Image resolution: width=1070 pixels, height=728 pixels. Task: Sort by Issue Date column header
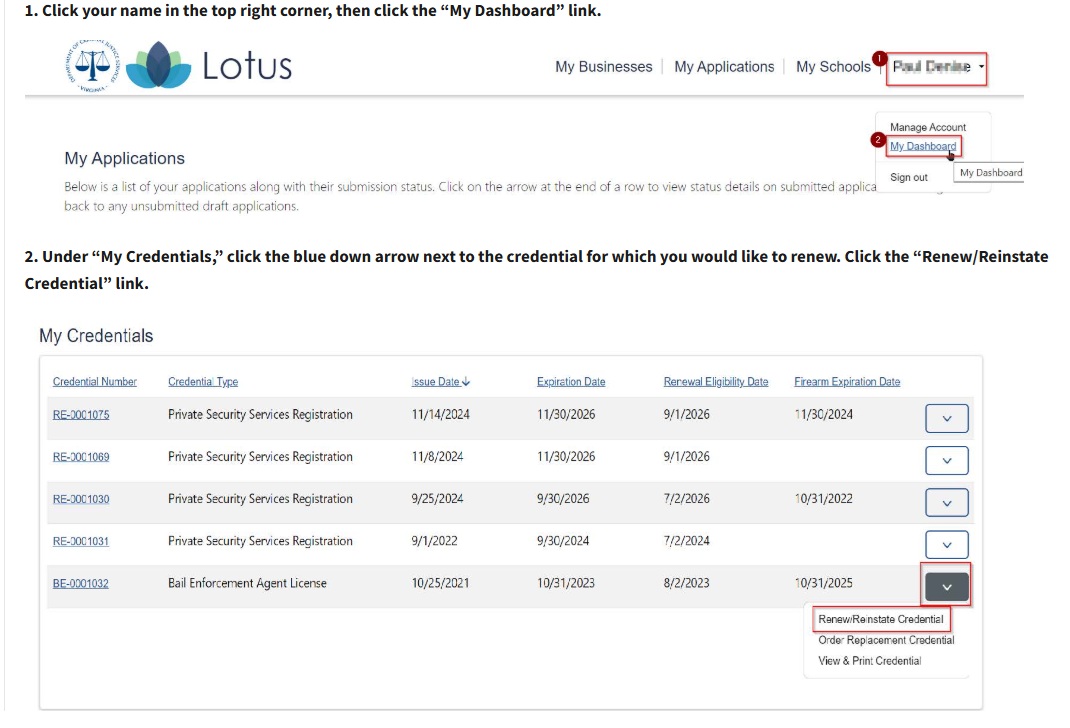pos(440,382)
